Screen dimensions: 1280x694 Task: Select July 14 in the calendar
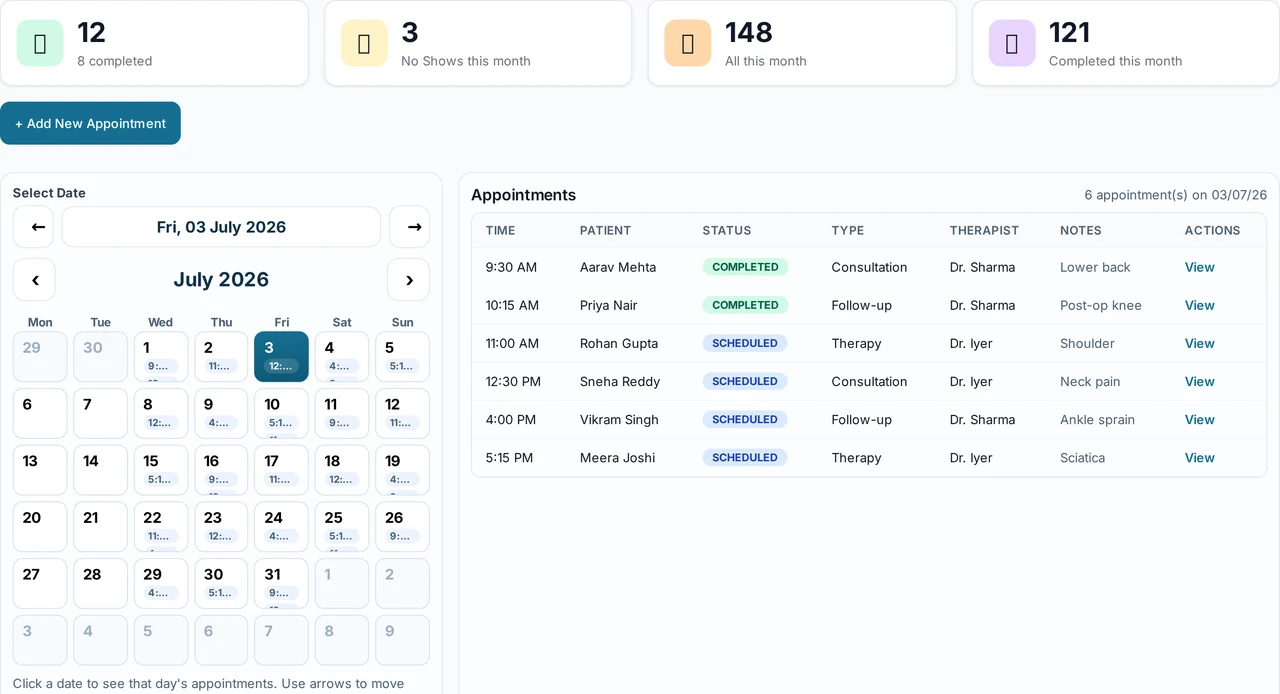pos(100,470)
